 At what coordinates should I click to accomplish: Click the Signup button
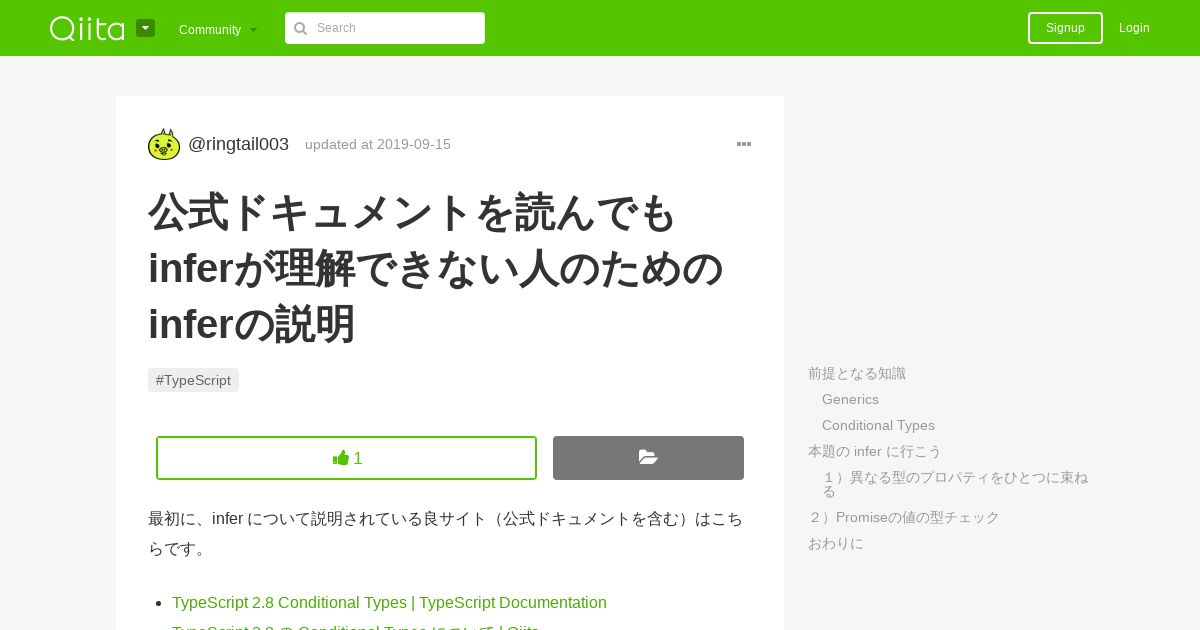click(x=1065, y=28)
